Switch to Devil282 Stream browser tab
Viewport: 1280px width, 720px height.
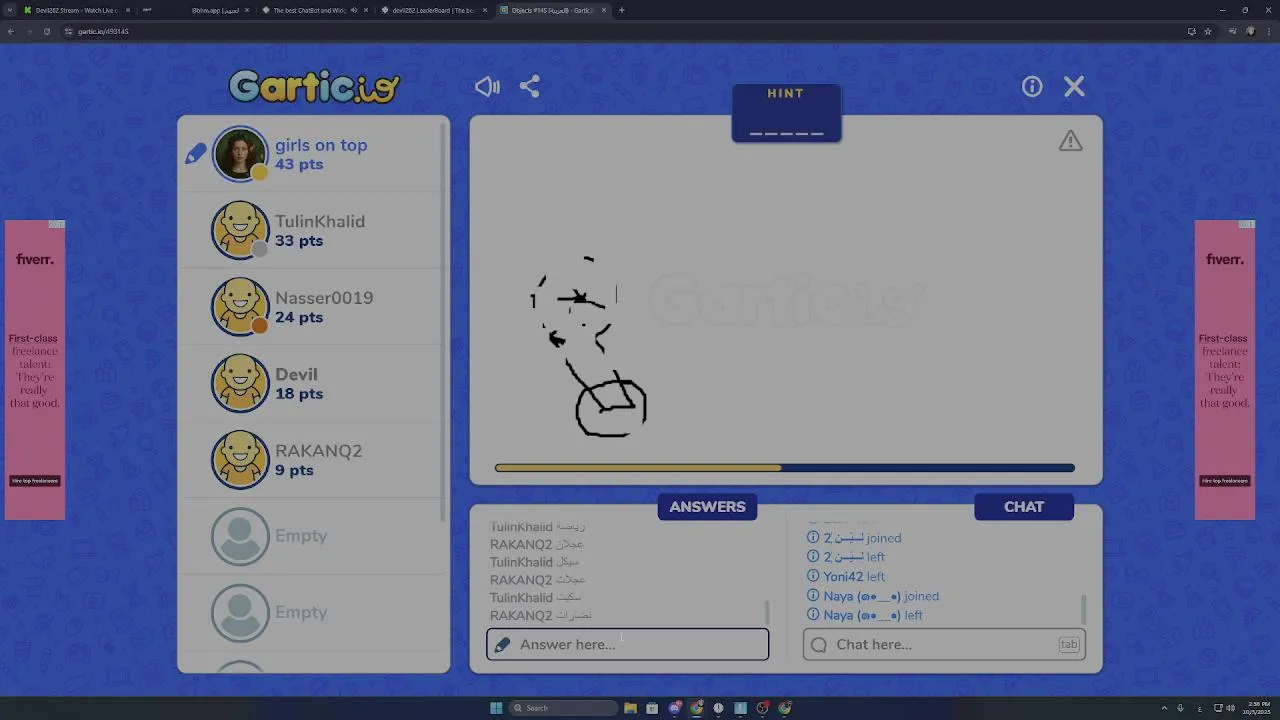tap(76, 10)
